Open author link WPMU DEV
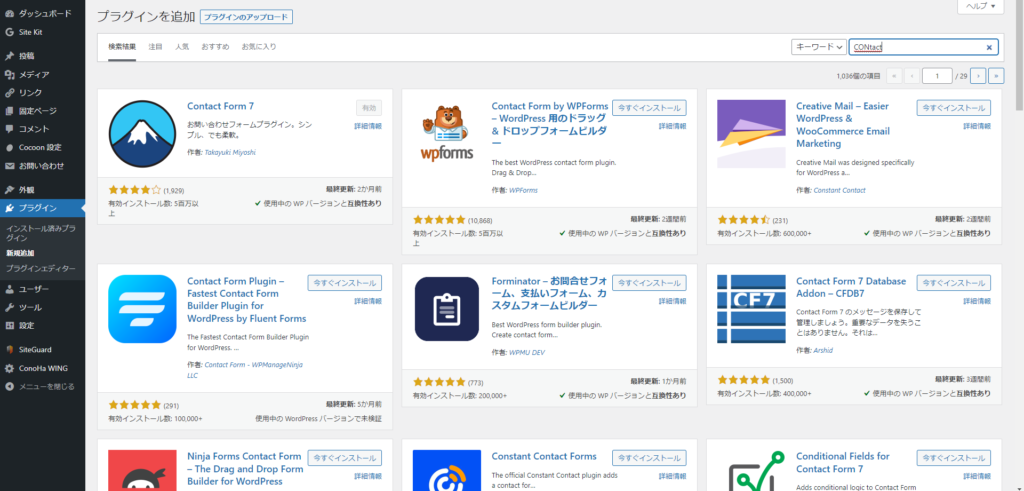This screenshot has width=1024, height=491. [526, 352]
